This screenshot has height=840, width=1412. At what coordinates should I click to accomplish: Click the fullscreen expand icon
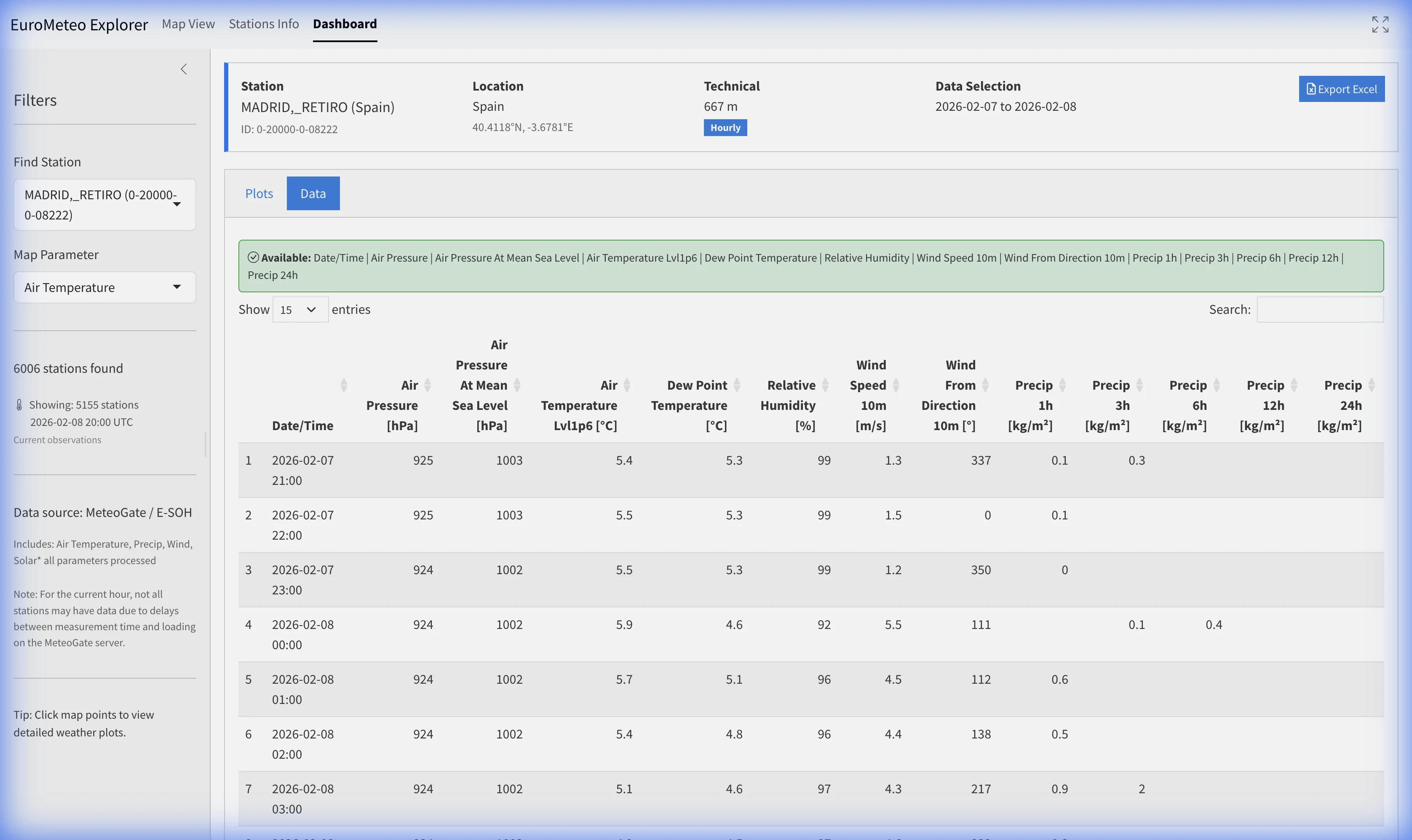coord(1380,24)
